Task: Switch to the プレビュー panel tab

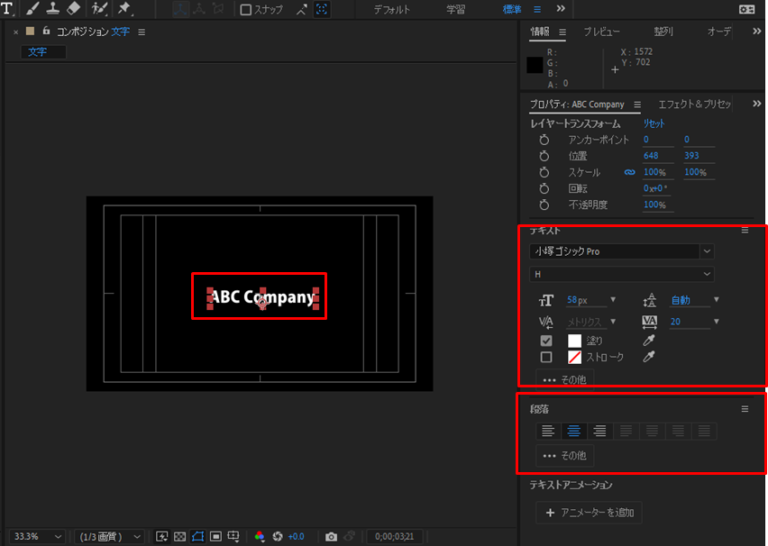Action: pyautogui.click(x=601, y=32)
